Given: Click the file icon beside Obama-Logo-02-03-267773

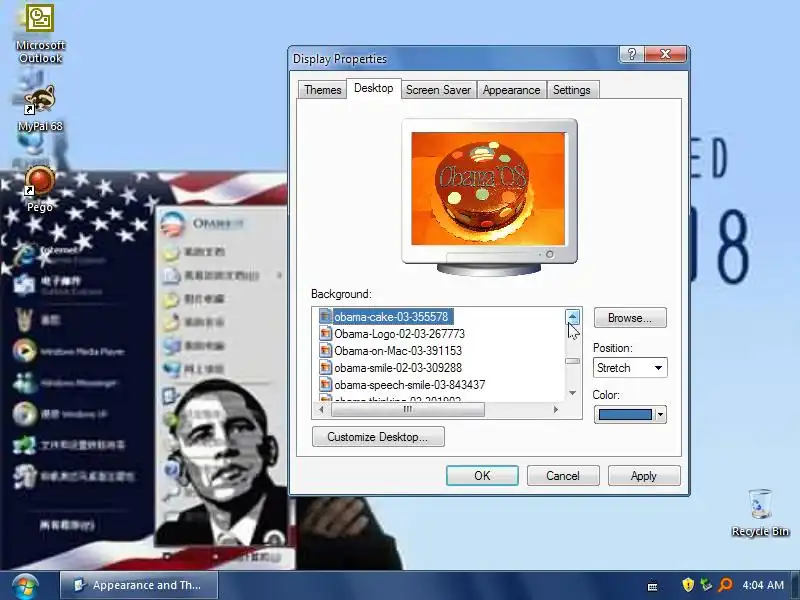Looking at the screenshot, I should click(x=325, y=334).
